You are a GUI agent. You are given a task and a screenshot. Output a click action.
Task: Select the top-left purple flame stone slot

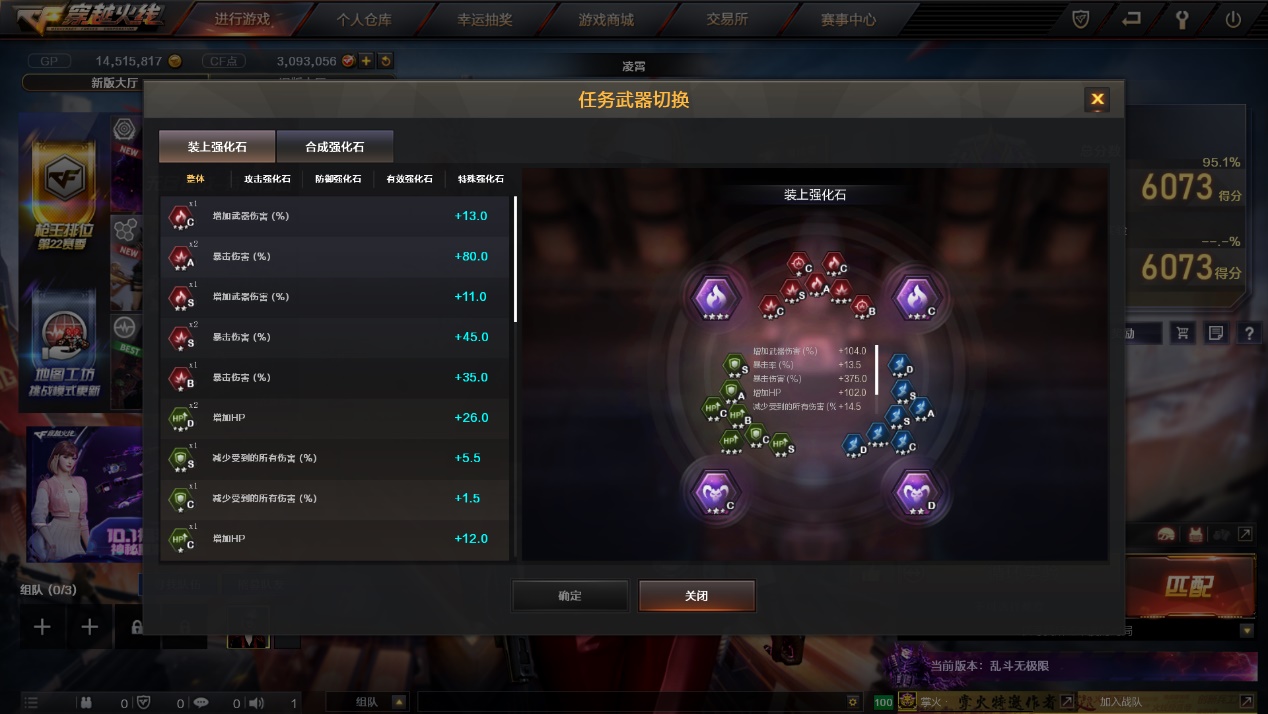[x=716, y=297]
